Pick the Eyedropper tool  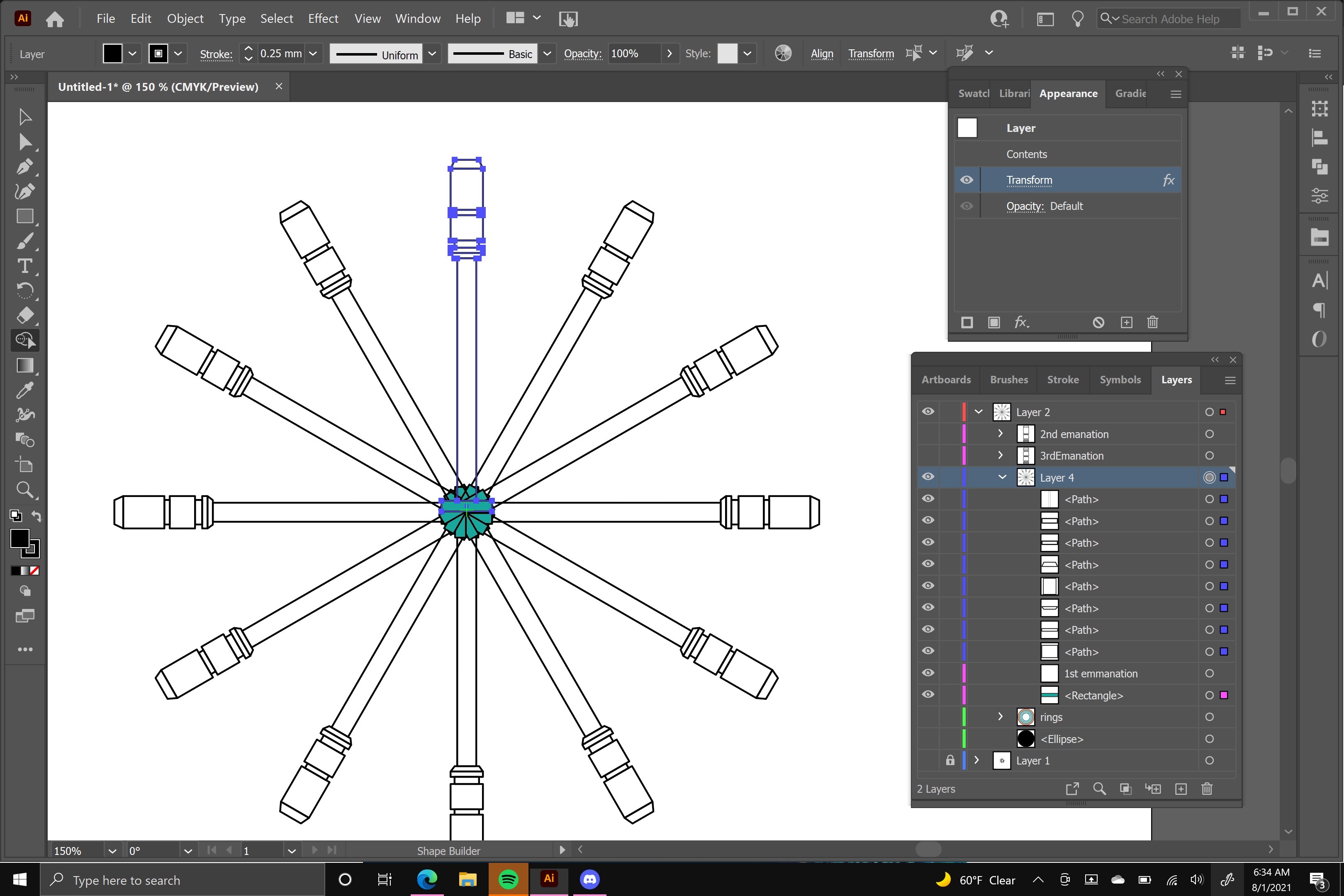(26, 390)
